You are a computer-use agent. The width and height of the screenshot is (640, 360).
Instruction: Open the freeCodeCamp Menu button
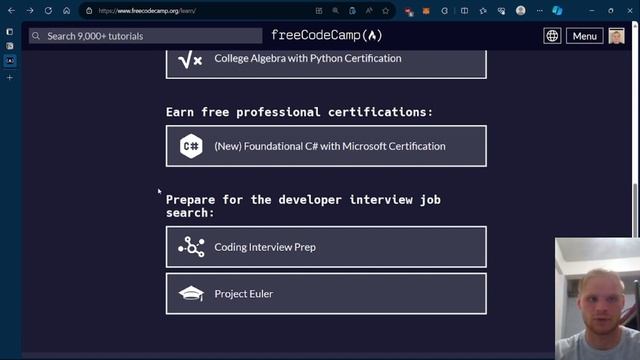pos(584,36)
